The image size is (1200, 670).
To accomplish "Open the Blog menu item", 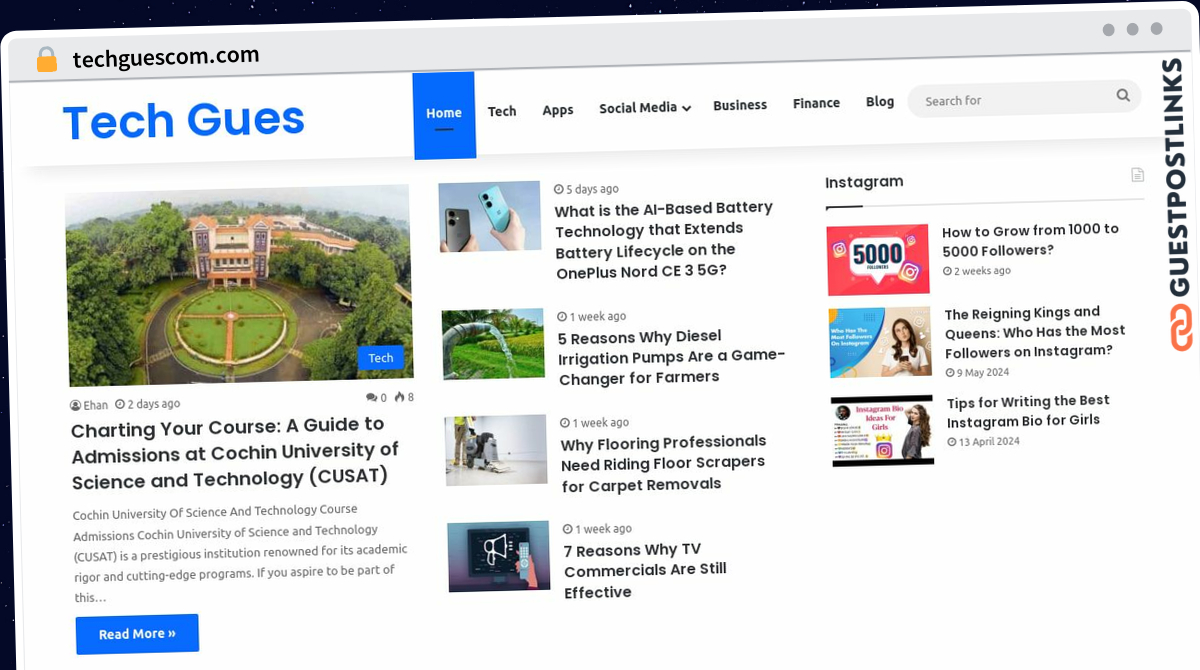I will (x=880, y=101).
